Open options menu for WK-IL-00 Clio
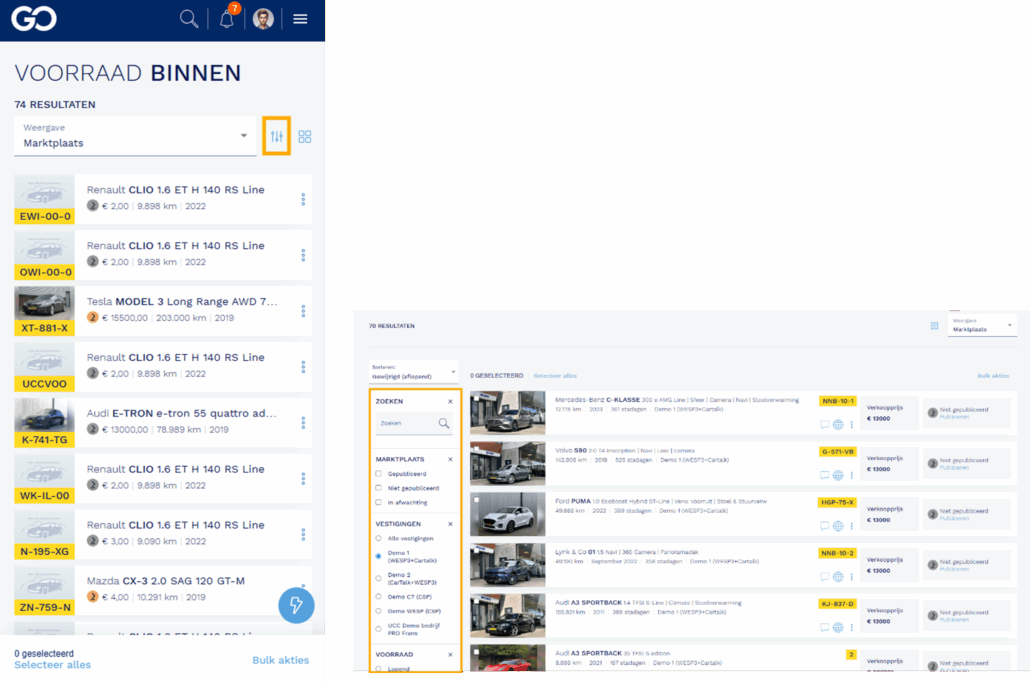This screenshot has width=1030, height=681. tap(303, 479)
